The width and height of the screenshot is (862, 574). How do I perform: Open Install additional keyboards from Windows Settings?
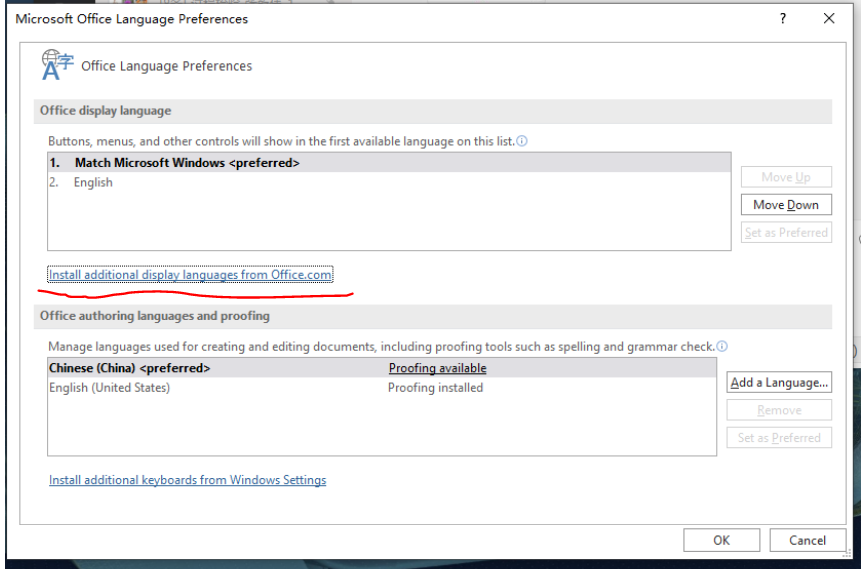188,480
